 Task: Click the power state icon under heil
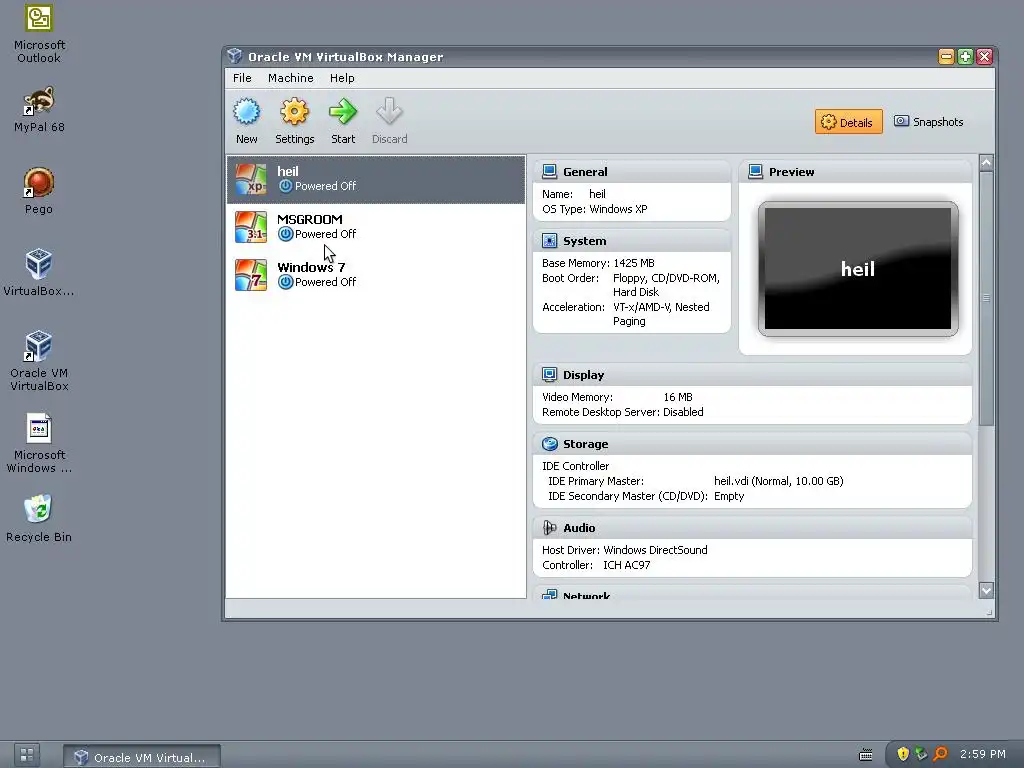click(285, 186)
